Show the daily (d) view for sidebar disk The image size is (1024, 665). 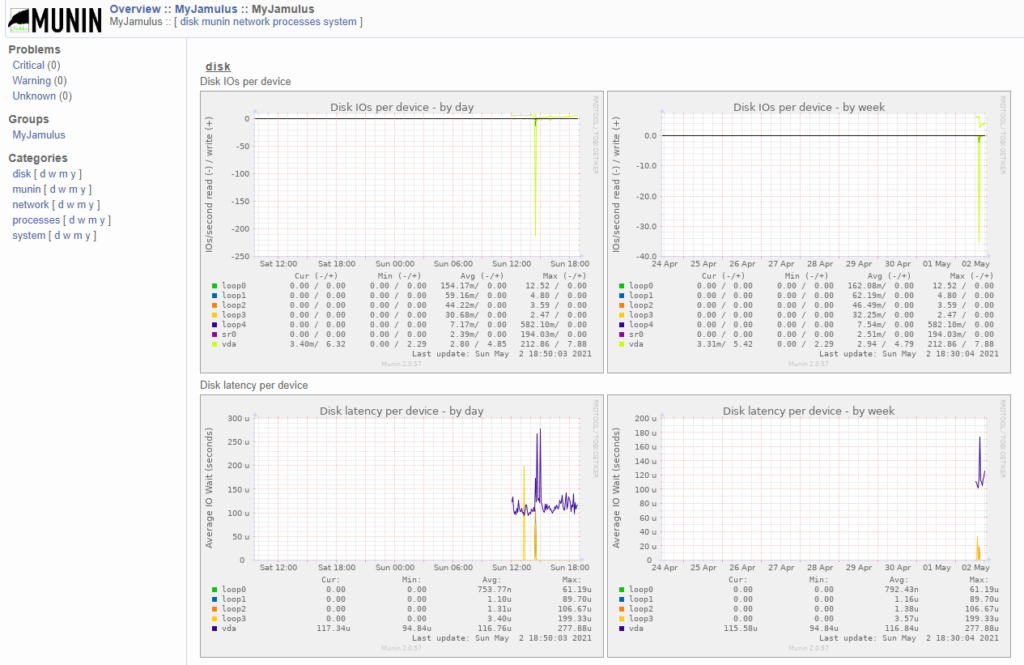(x=42, y=174)
